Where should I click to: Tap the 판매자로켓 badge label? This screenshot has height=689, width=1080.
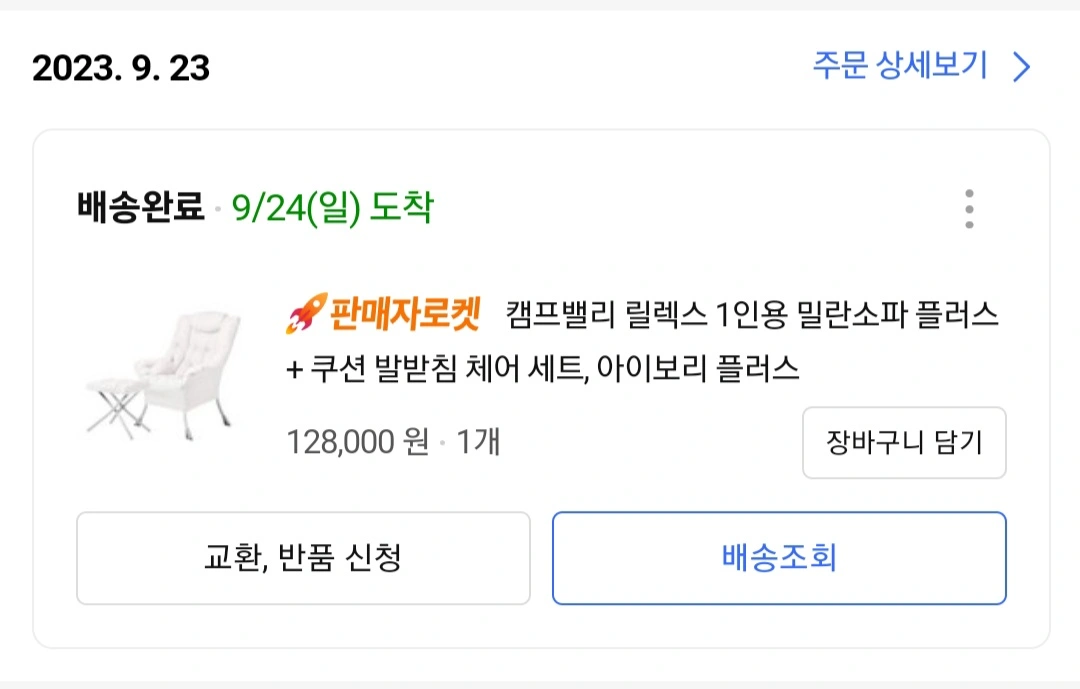(x=404, y=316)
